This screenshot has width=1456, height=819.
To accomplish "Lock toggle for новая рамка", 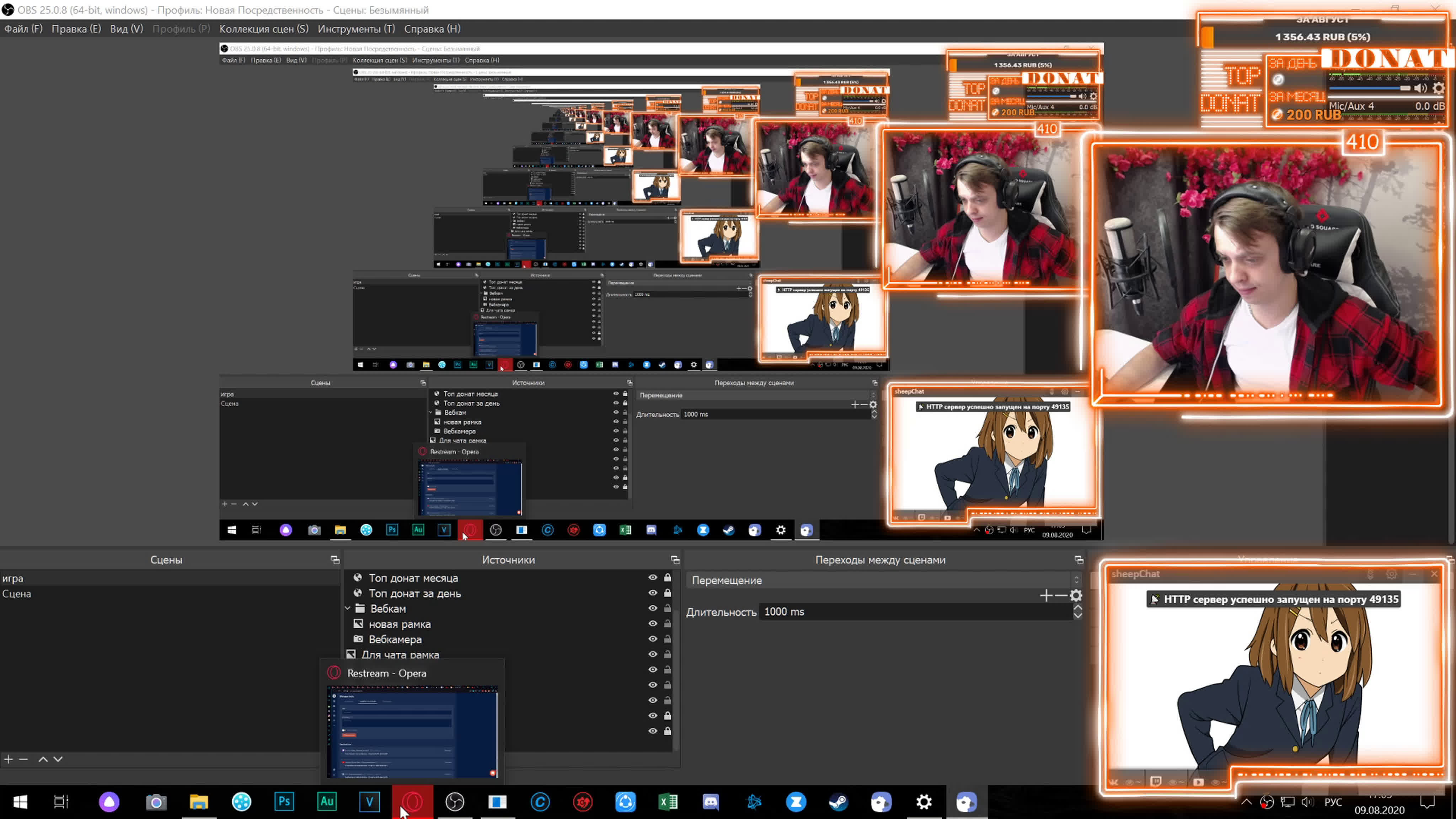I will (668, 623).
